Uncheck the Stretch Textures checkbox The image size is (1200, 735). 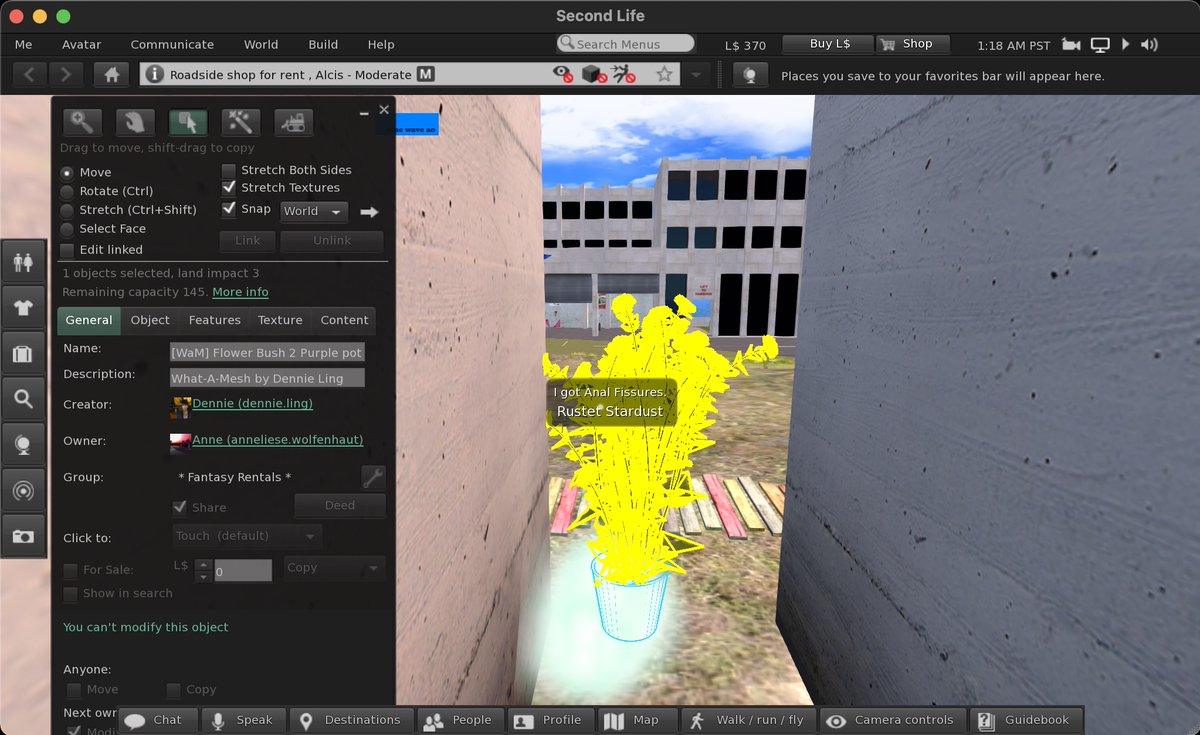click(229, 187)
